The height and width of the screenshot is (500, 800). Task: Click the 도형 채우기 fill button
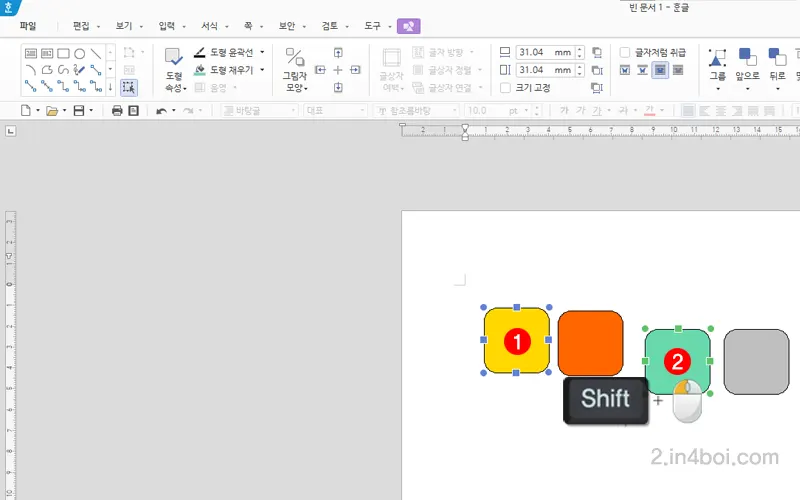223,70
